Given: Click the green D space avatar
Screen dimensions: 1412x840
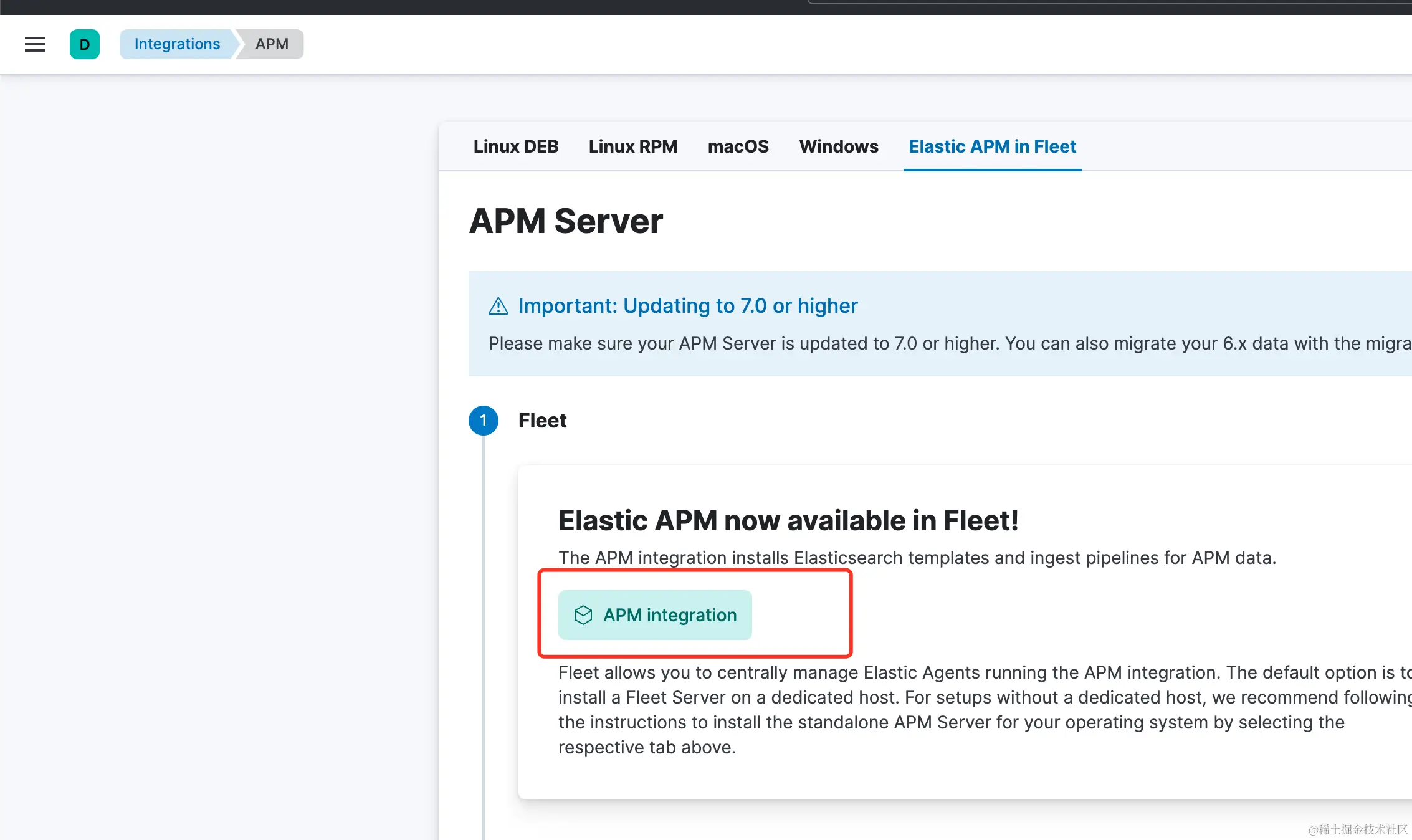Looking at the screenshot, I should [85, 44].
